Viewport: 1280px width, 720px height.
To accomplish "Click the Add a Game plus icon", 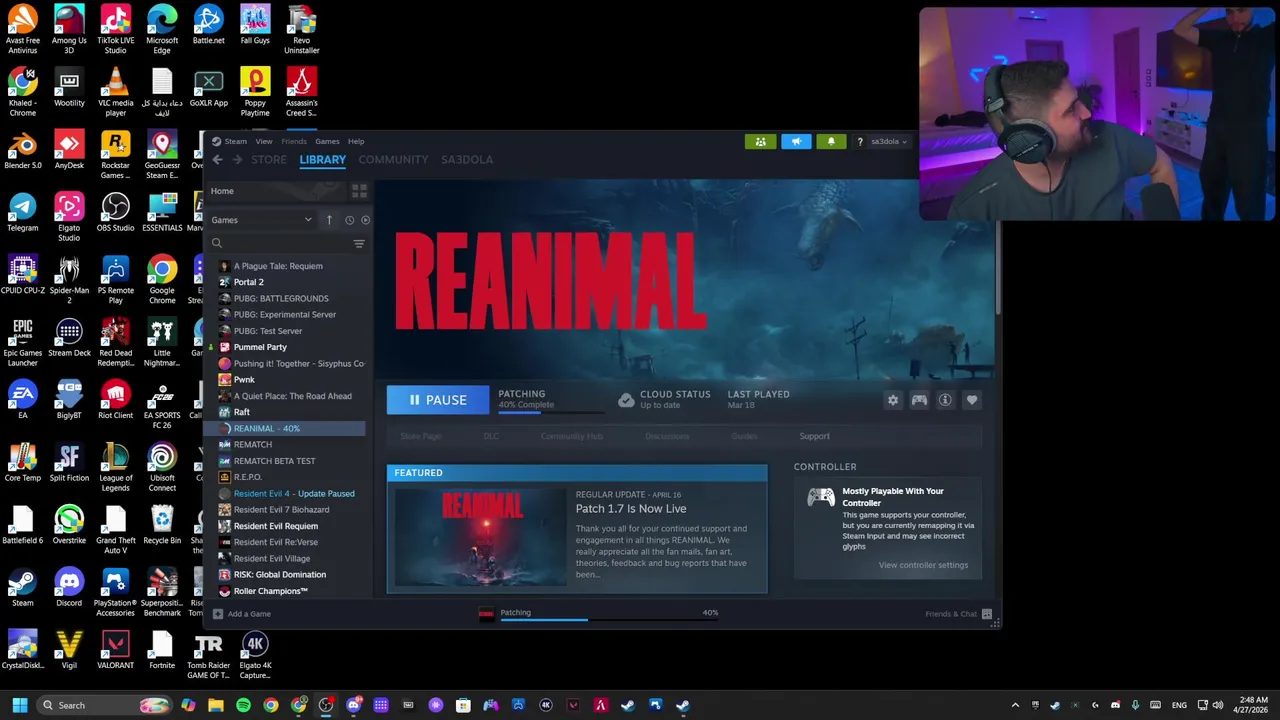I will 217,614.
